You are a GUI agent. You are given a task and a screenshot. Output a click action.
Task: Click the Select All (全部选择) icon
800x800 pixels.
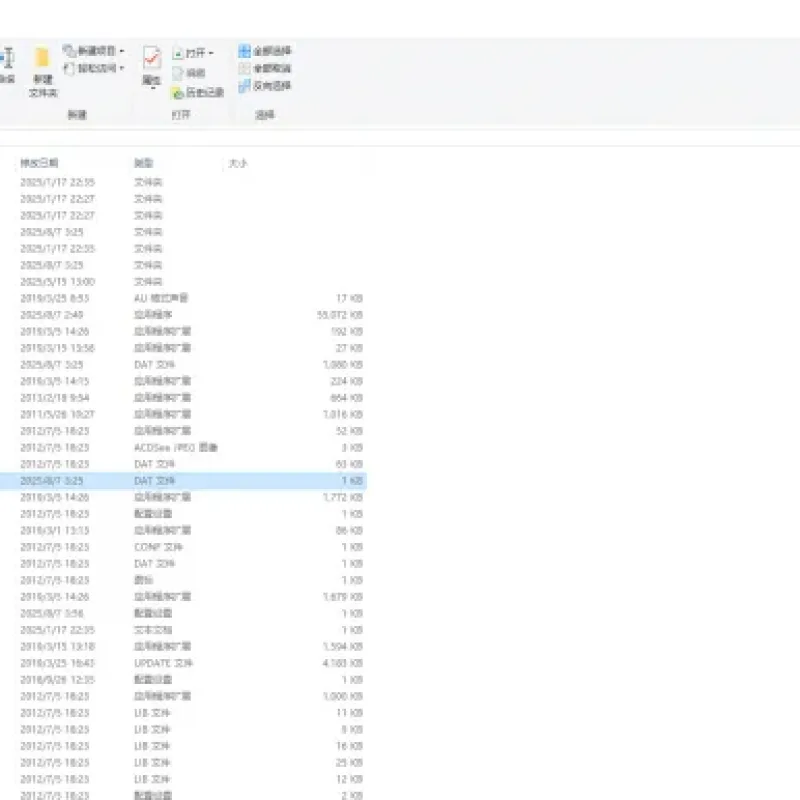(244, 51)
